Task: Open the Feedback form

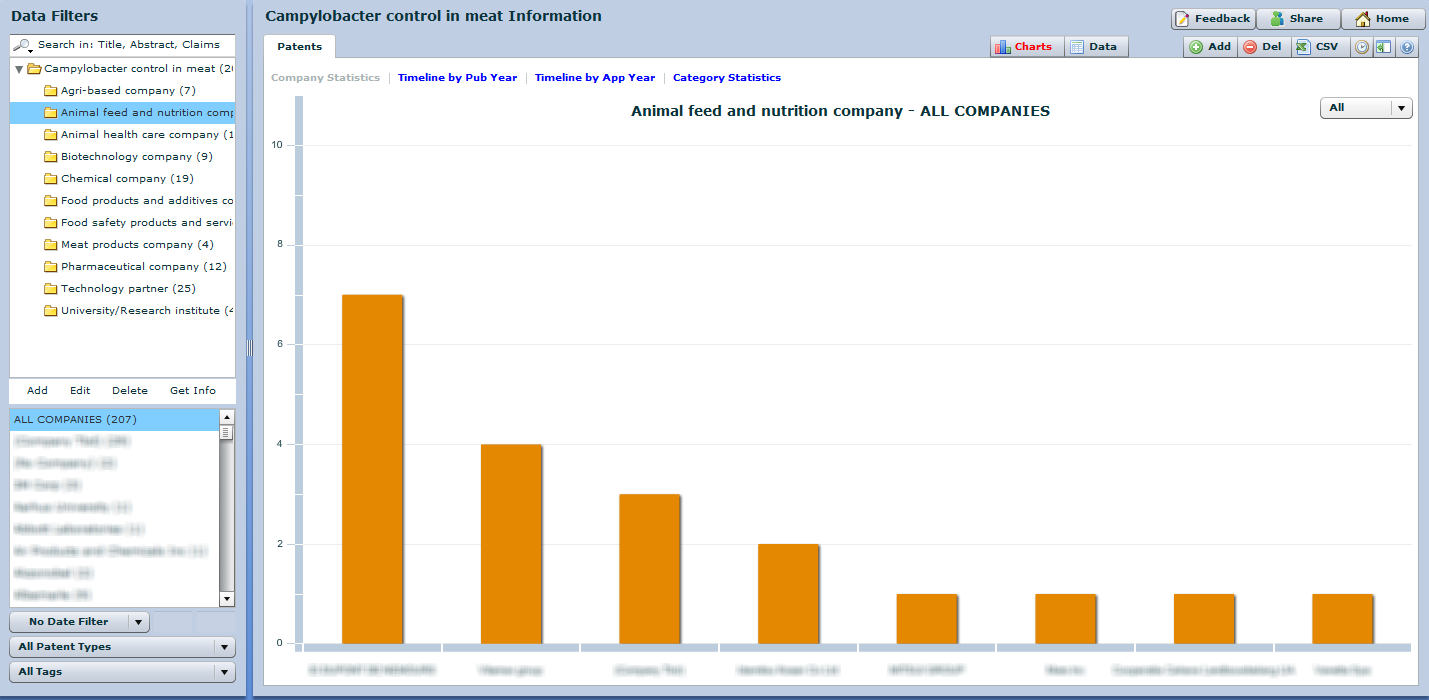Action: pos(1212,19)
